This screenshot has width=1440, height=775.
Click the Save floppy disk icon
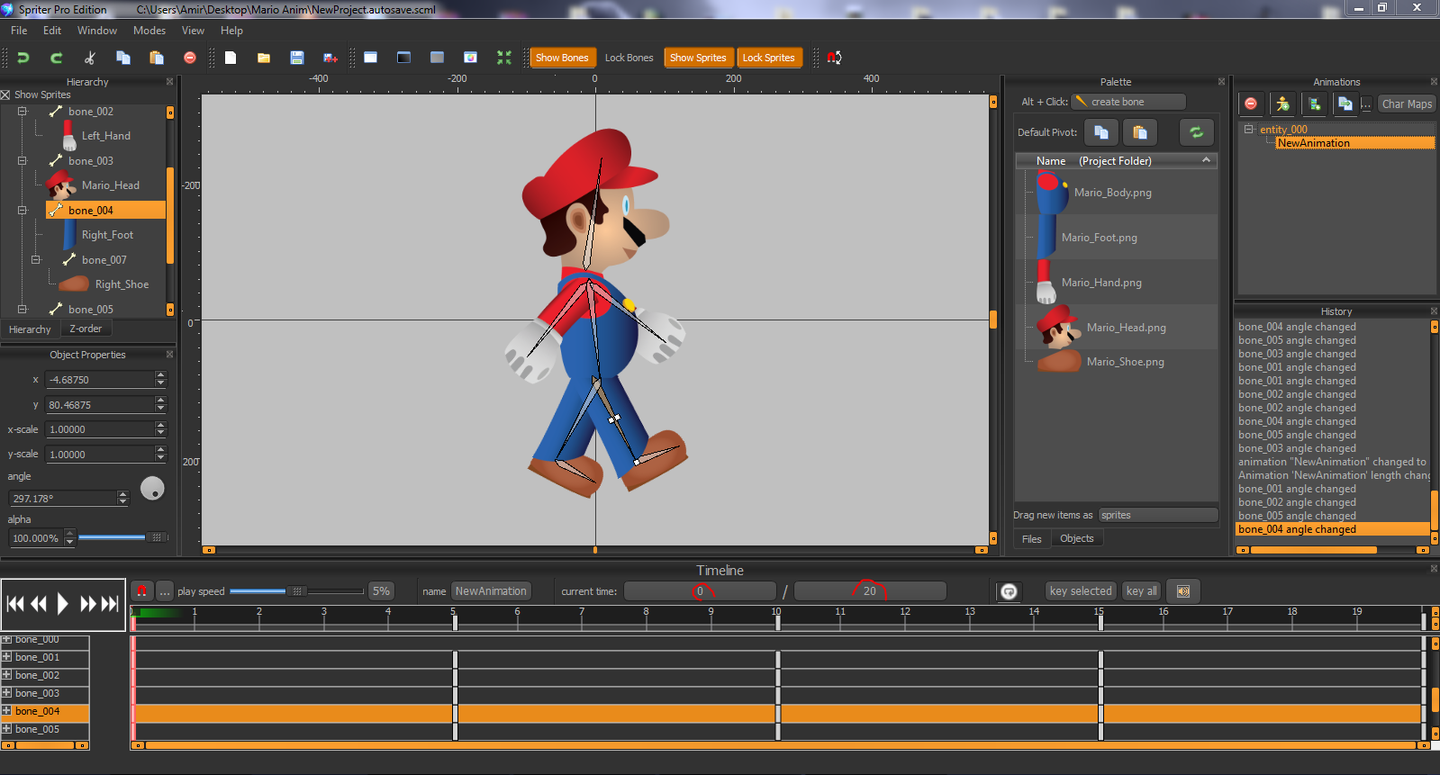point(297,58)
